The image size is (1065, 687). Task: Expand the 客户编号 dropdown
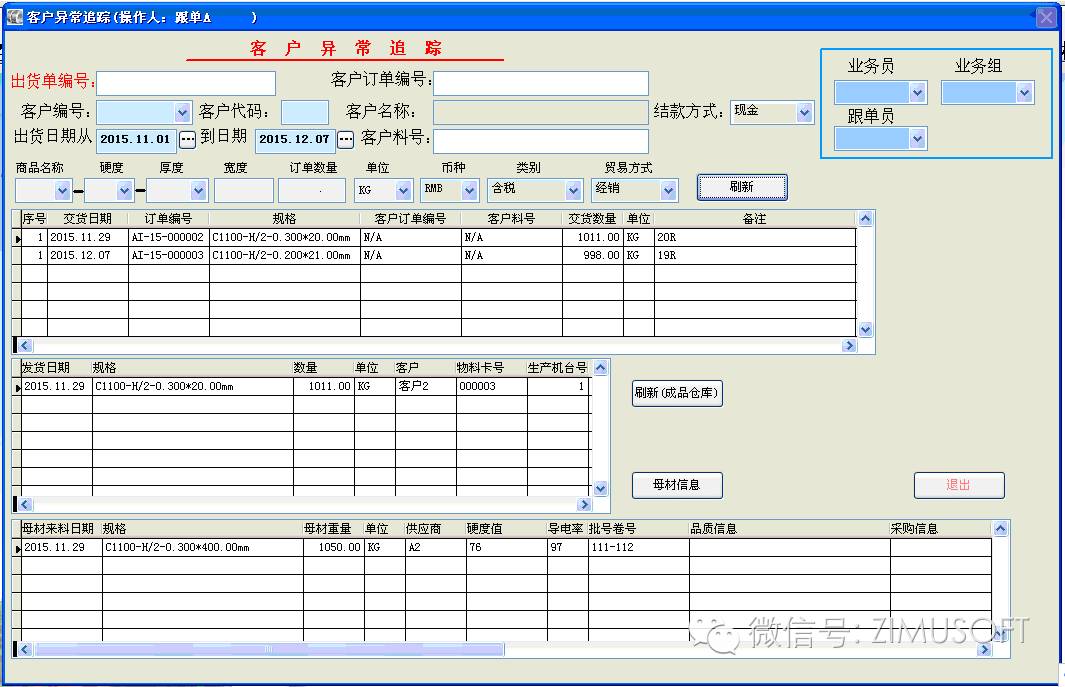pos(182,112)
